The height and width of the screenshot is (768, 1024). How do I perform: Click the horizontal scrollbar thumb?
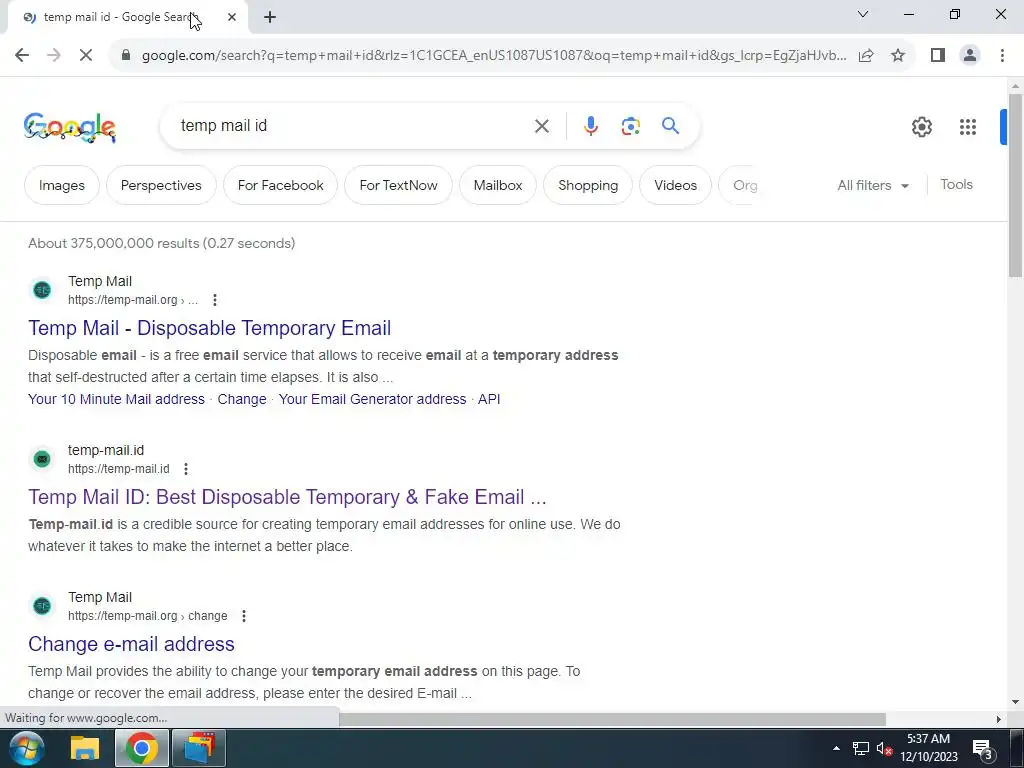point(612,719)
